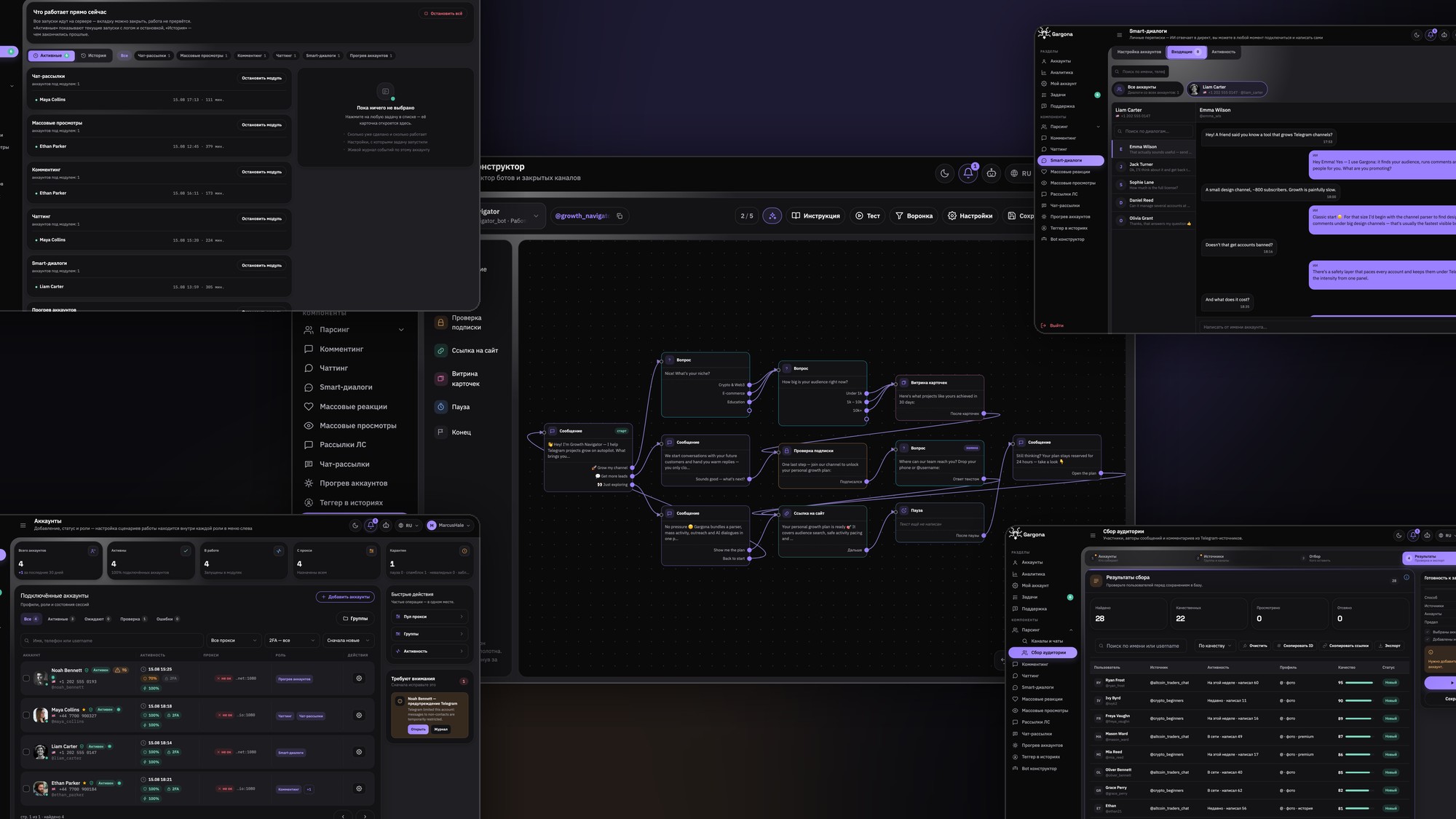Select the Пауза block icon in the constructor palette
The height and width of the screenshot is (819, 1456).
[440, 407]
